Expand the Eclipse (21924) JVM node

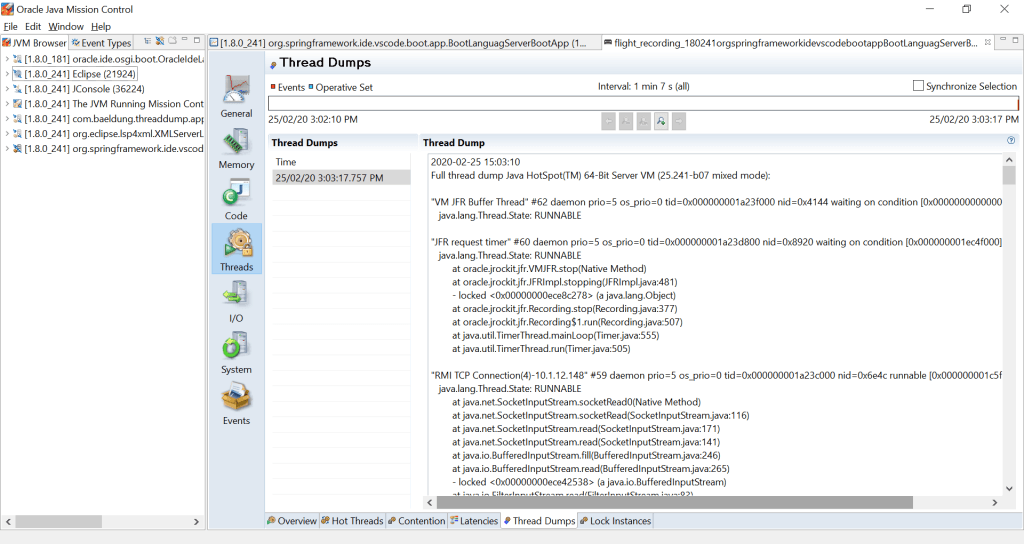7,74
